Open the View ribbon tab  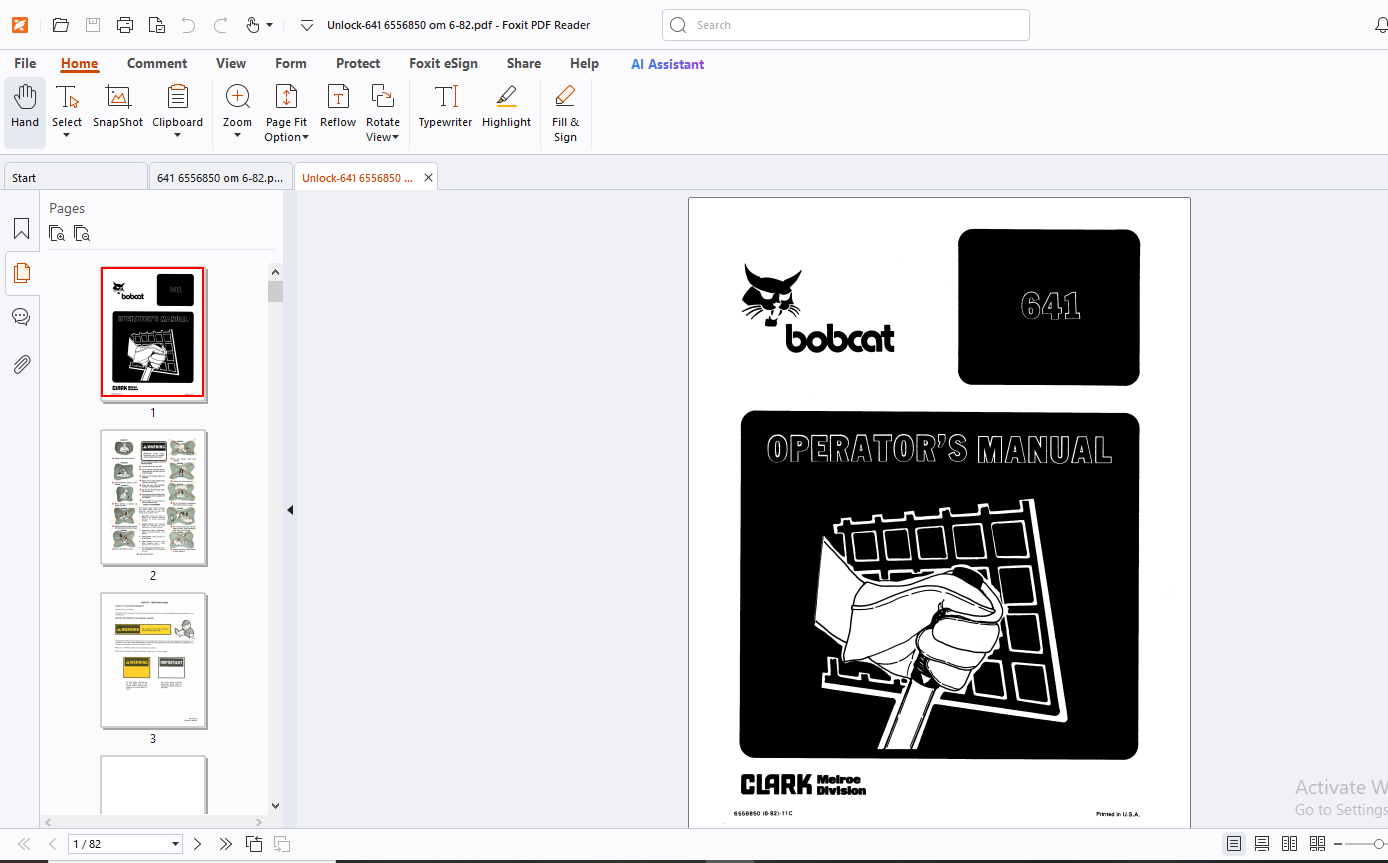coord(231,63)
